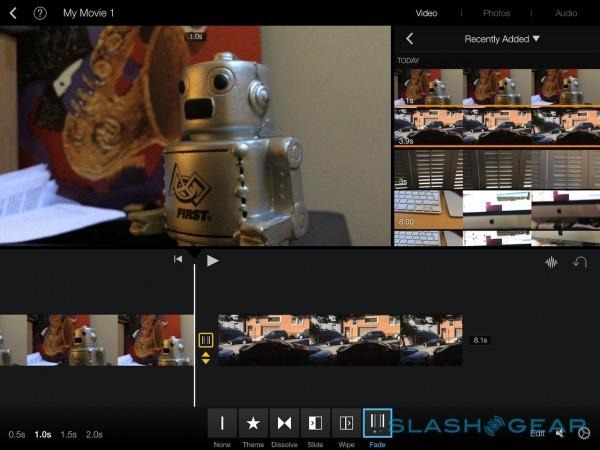The width and height of the screenshot is (600, 450).
Task: Apply the Wipe transition
Action: pos(346,424)
